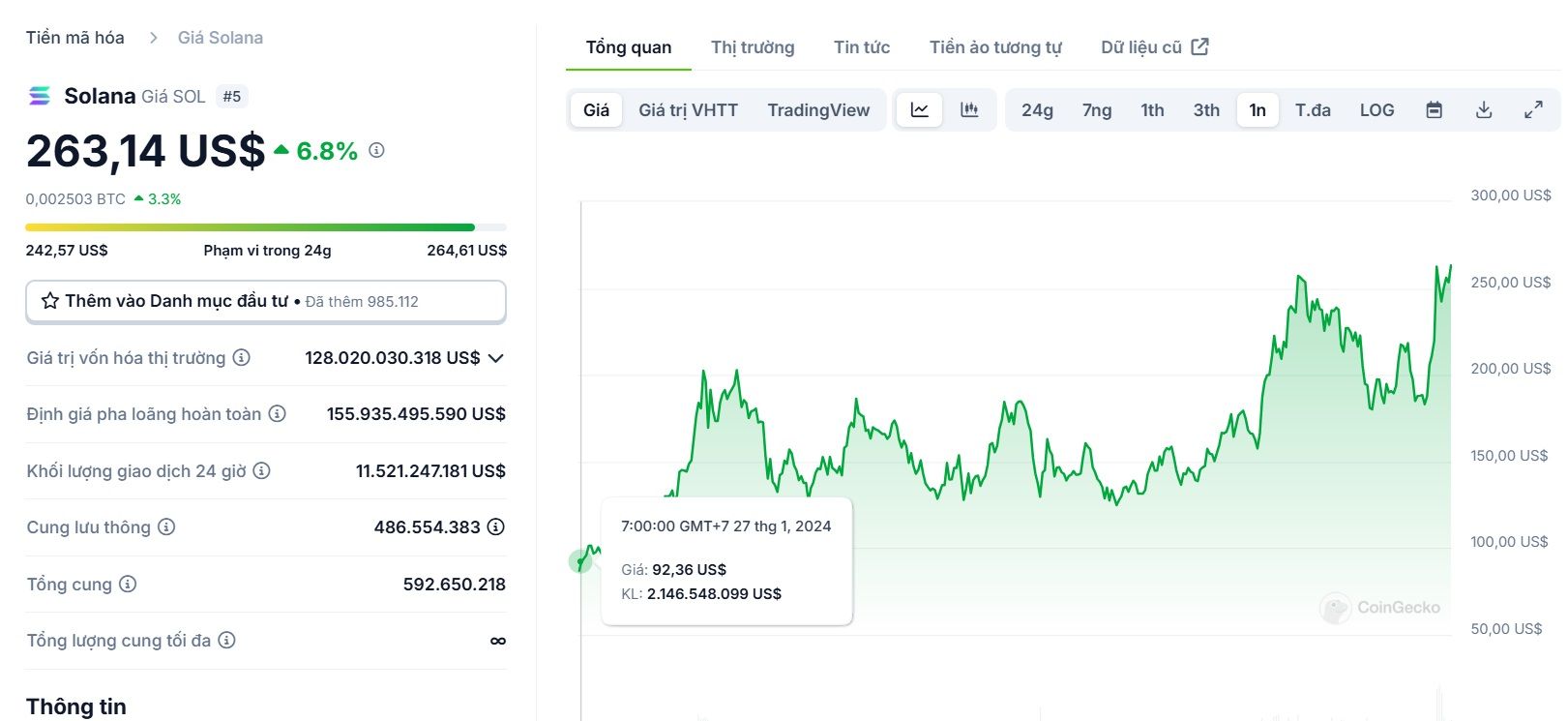Click the star icon in portfolio button
Screen dimensions: 1568x721
pos(50,301)
